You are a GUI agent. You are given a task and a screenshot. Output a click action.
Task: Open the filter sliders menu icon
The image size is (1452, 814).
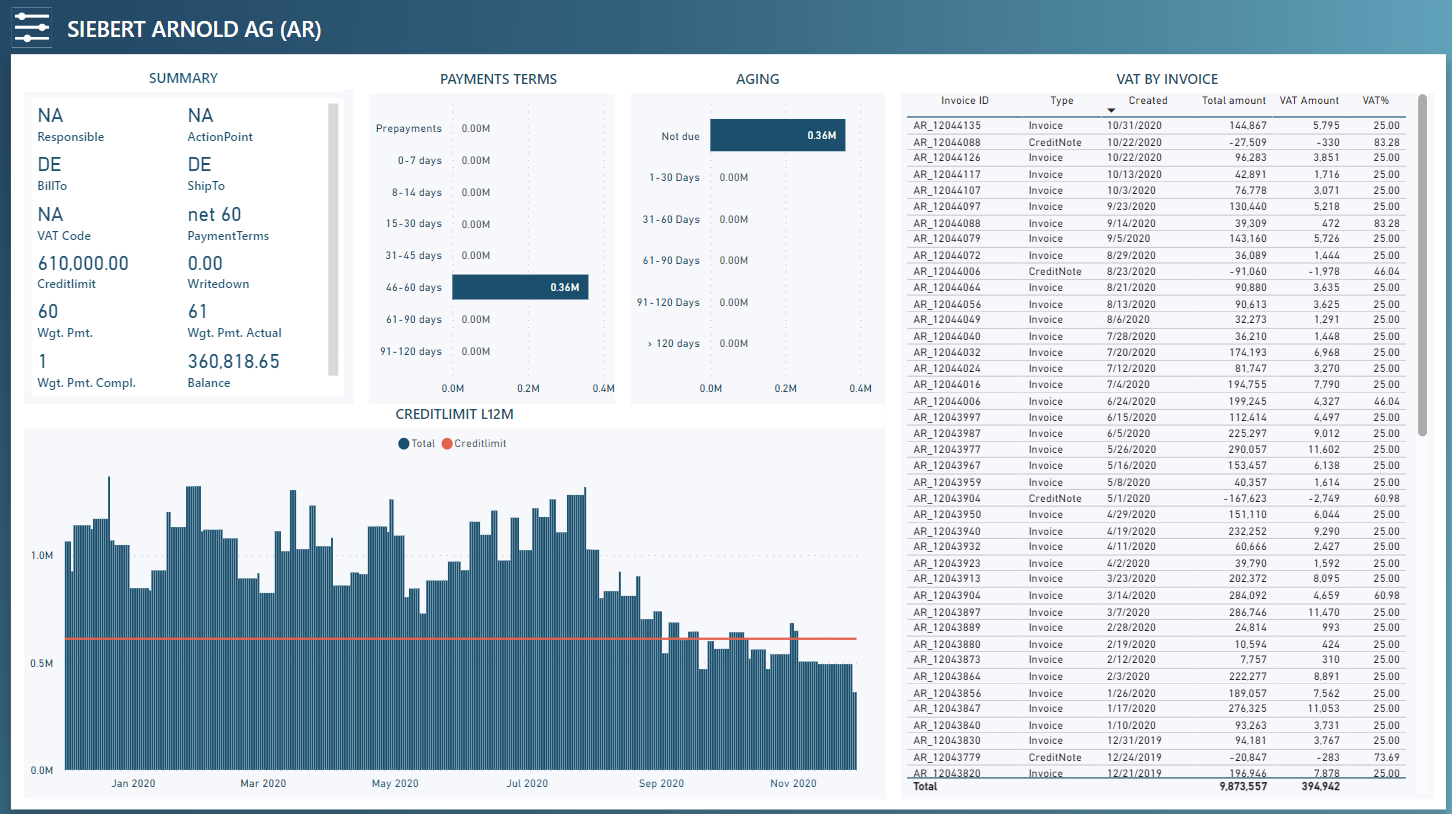pos(31,28)
